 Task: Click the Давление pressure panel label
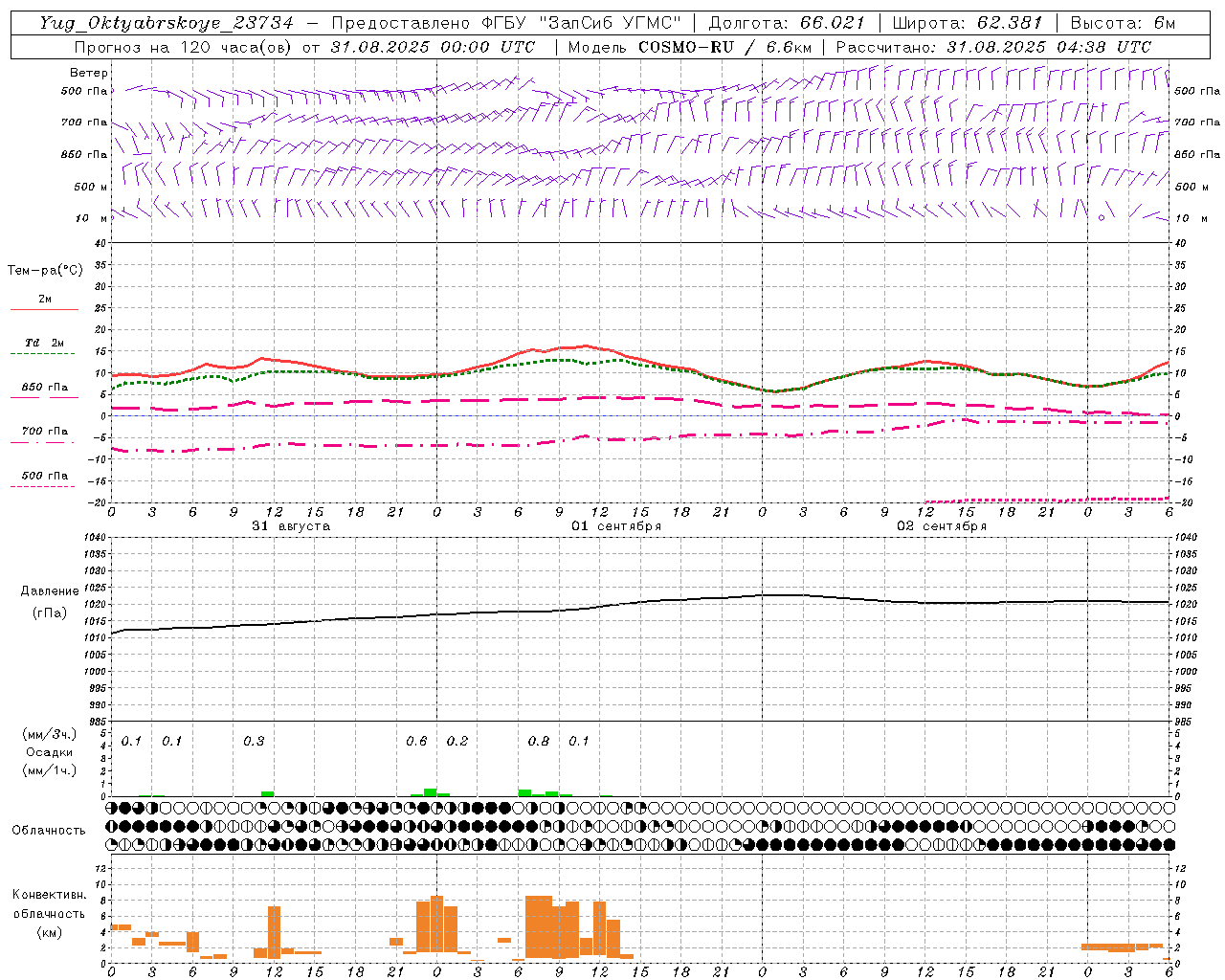coord(50,591)
